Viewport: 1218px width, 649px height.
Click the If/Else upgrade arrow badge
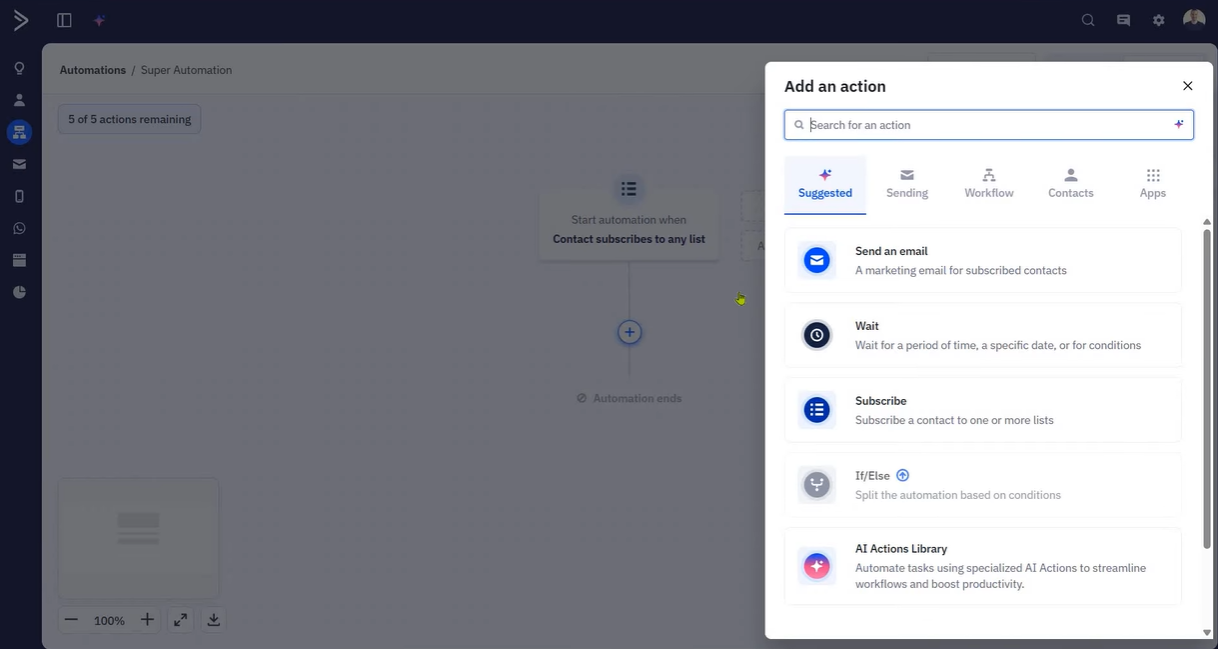click(x=903, y=475)
